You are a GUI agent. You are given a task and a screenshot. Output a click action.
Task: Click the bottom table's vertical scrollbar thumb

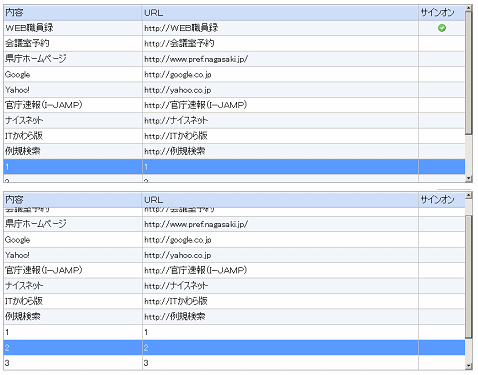click(x=469, y=277)
